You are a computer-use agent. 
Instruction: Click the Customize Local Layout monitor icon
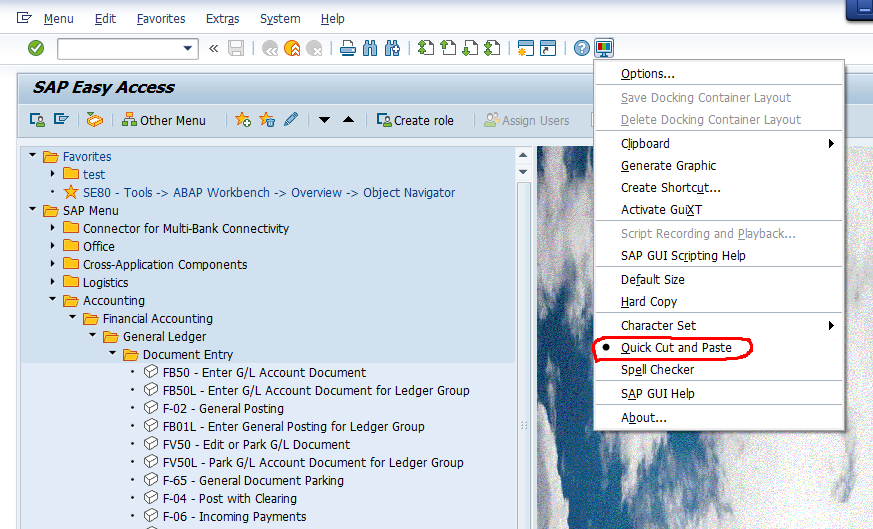click(x=604, y=48)
